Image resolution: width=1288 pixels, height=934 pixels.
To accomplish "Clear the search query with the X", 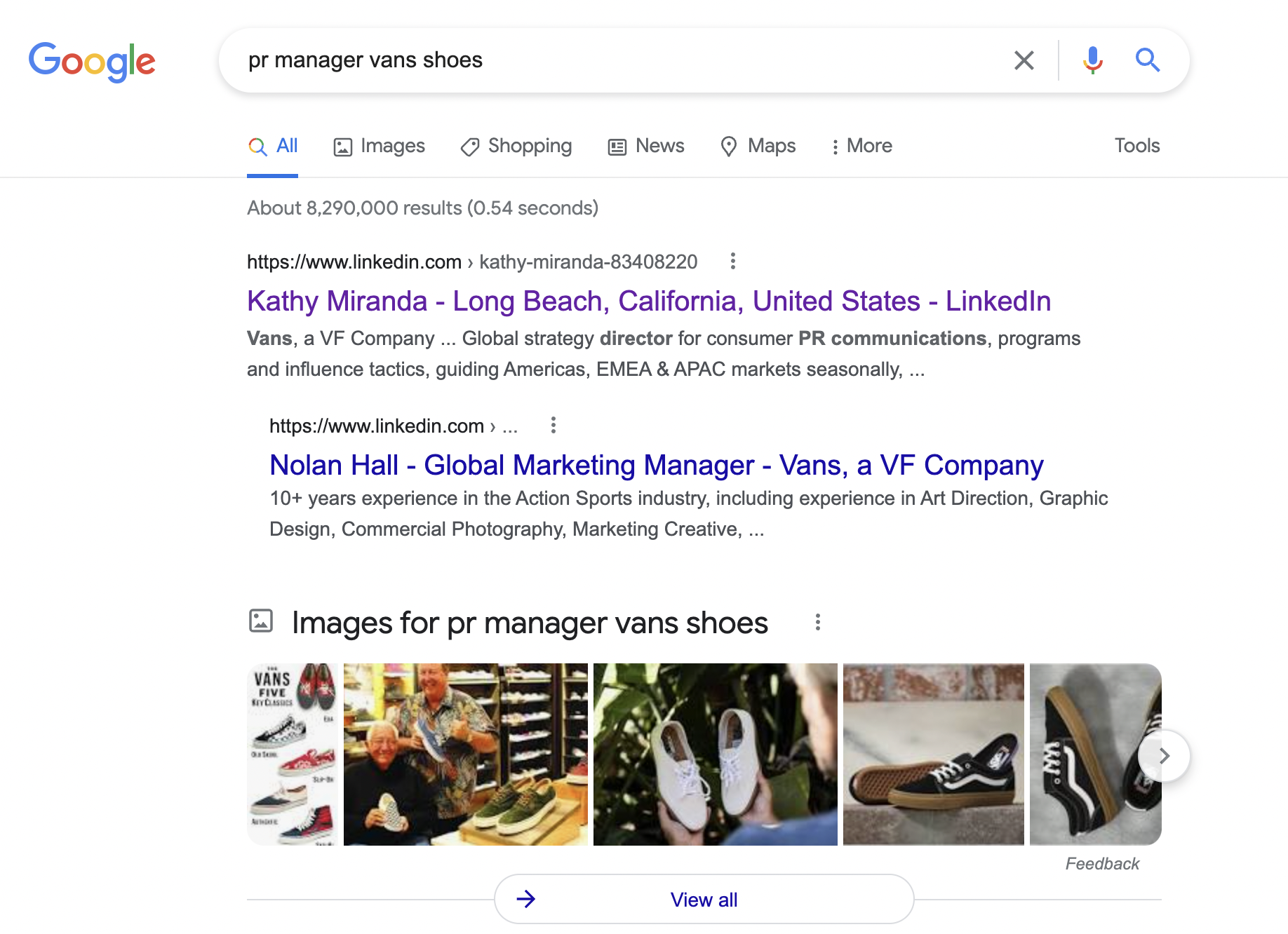I will (1024, 60).
